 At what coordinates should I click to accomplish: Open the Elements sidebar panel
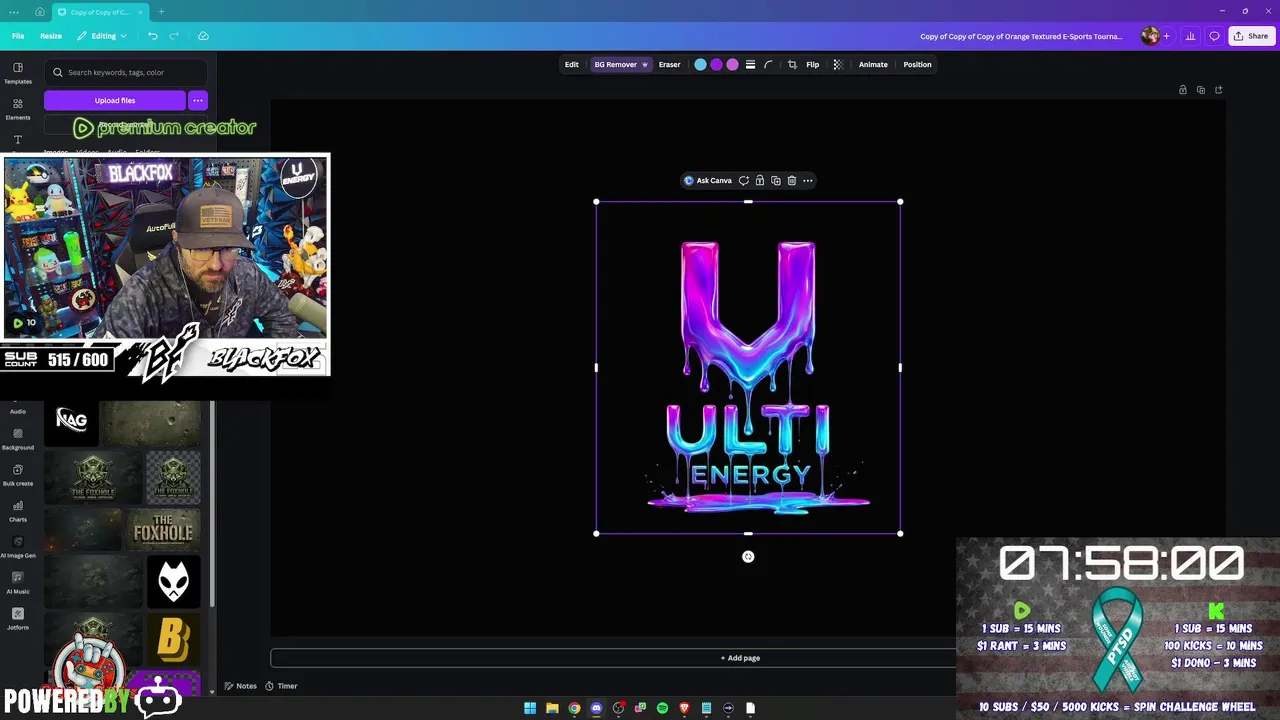[18, 109]
